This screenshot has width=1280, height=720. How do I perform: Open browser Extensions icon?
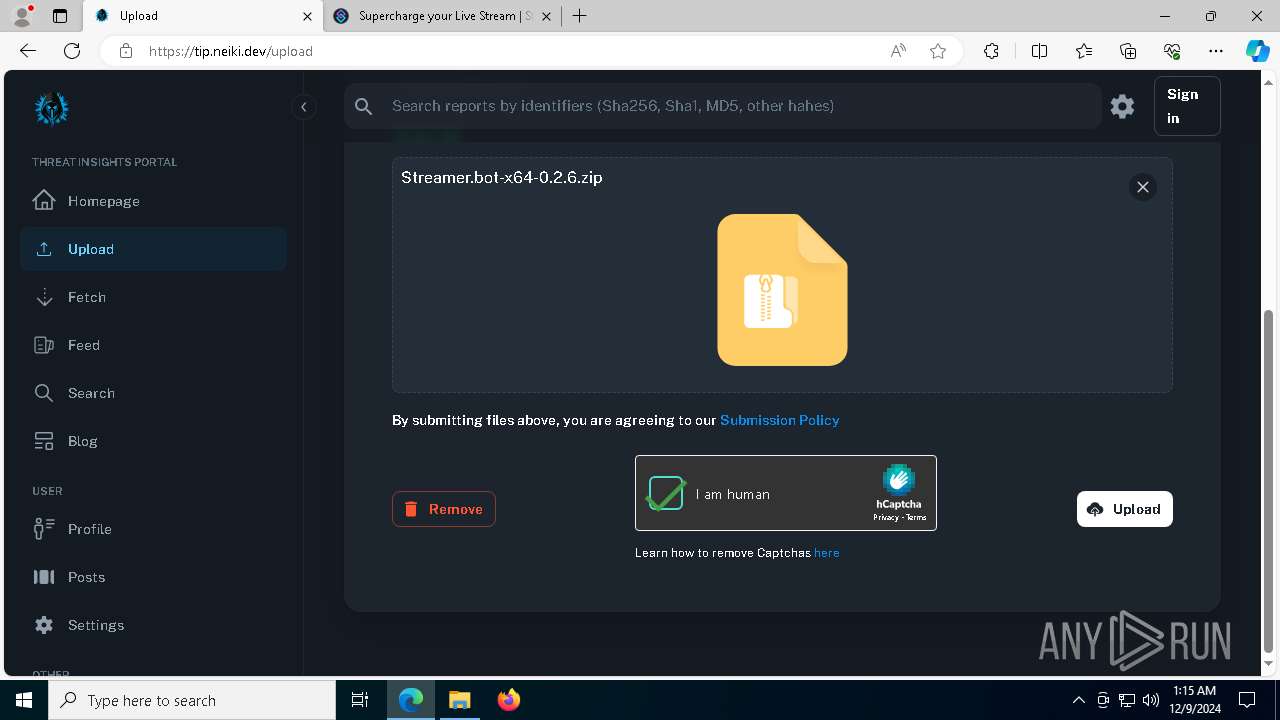[991, 51]
